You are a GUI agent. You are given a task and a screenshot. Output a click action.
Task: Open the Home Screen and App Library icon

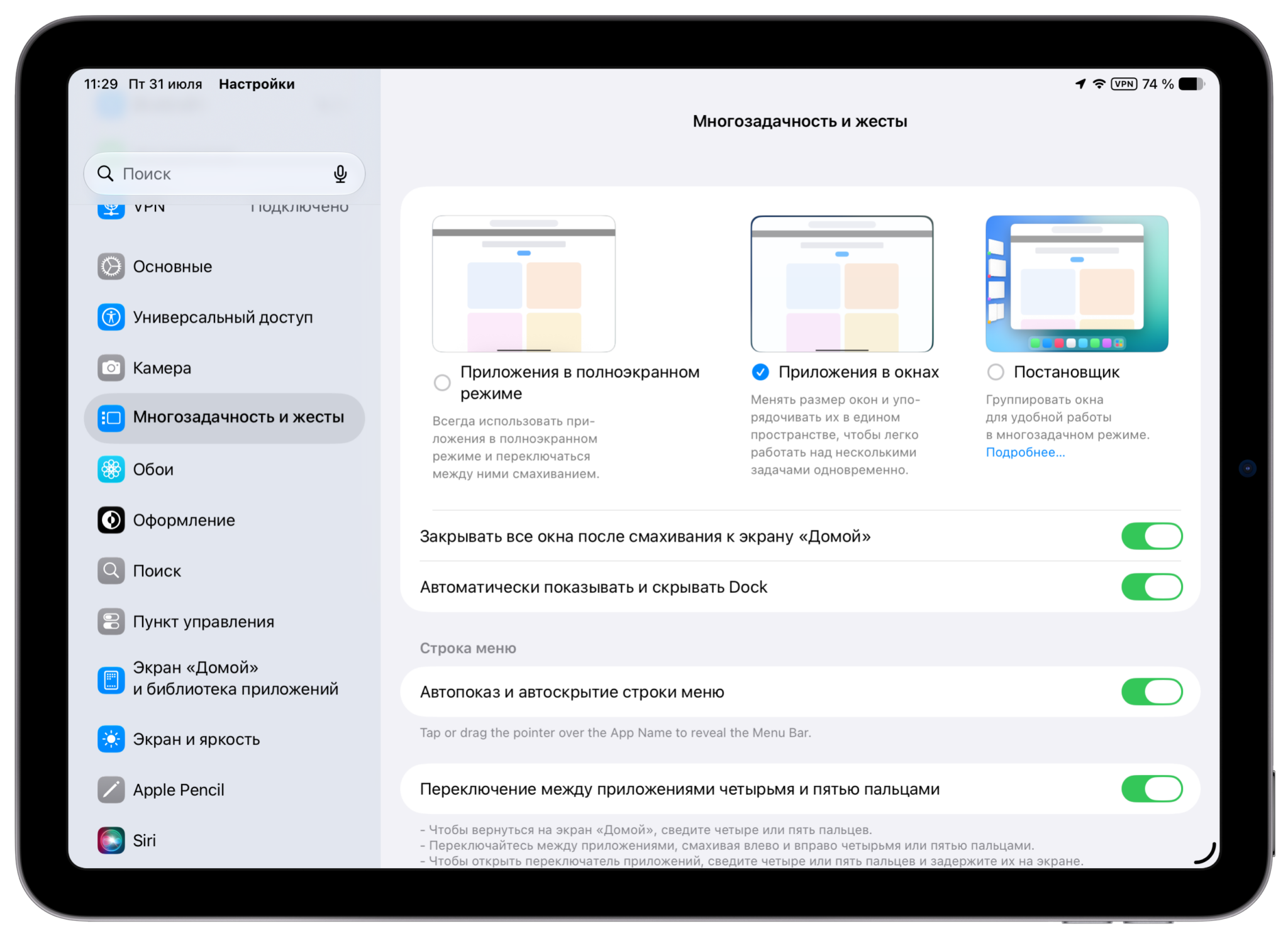[111, 680]
